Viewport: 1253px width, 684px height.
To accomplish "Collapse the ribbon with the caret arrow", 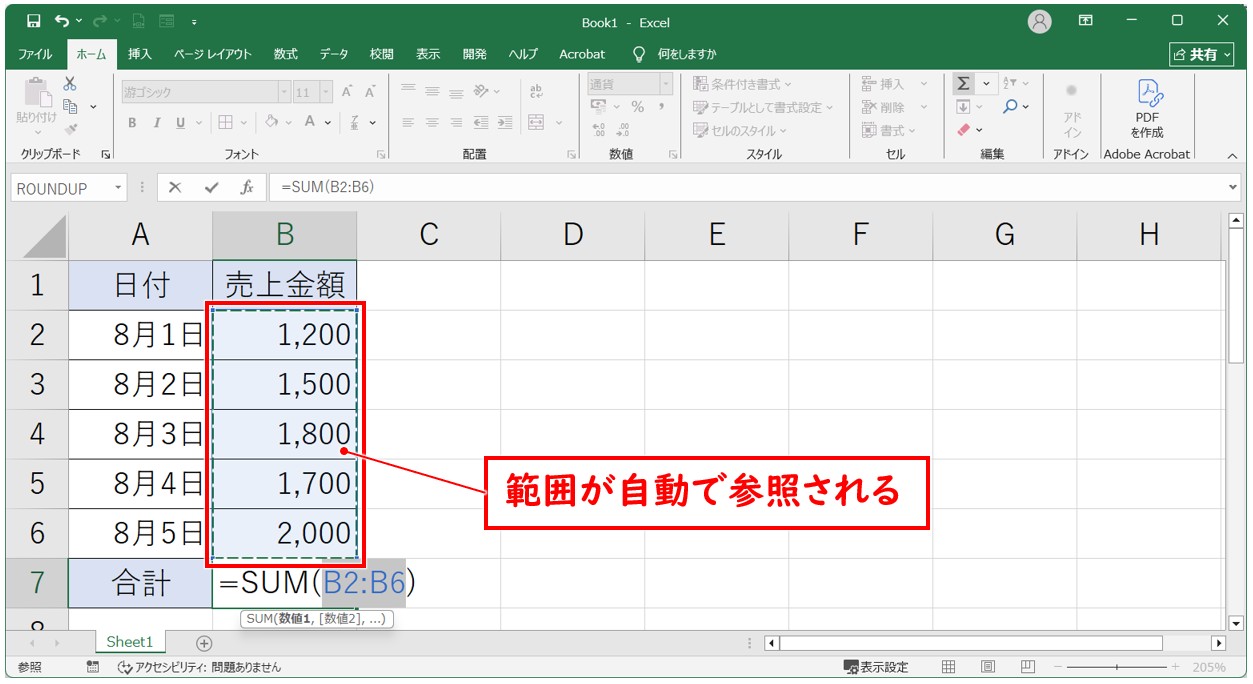I will pos(1232,155).
